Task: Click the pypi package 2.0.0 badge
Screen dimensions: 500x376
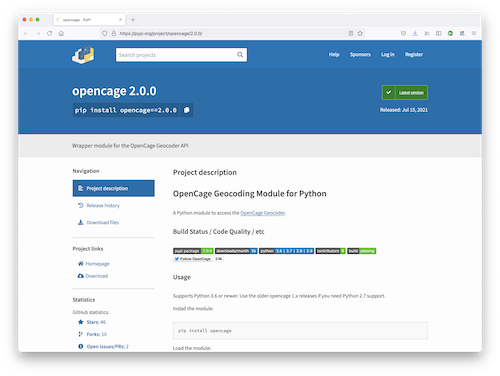Action: (193, 251)
